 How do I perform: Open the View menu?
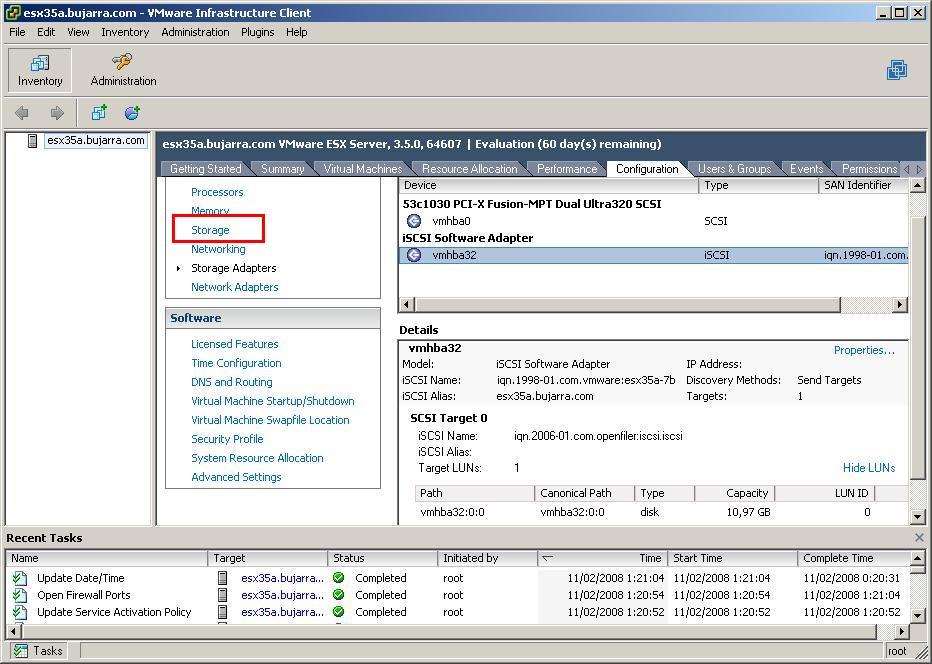pos(78,32)
